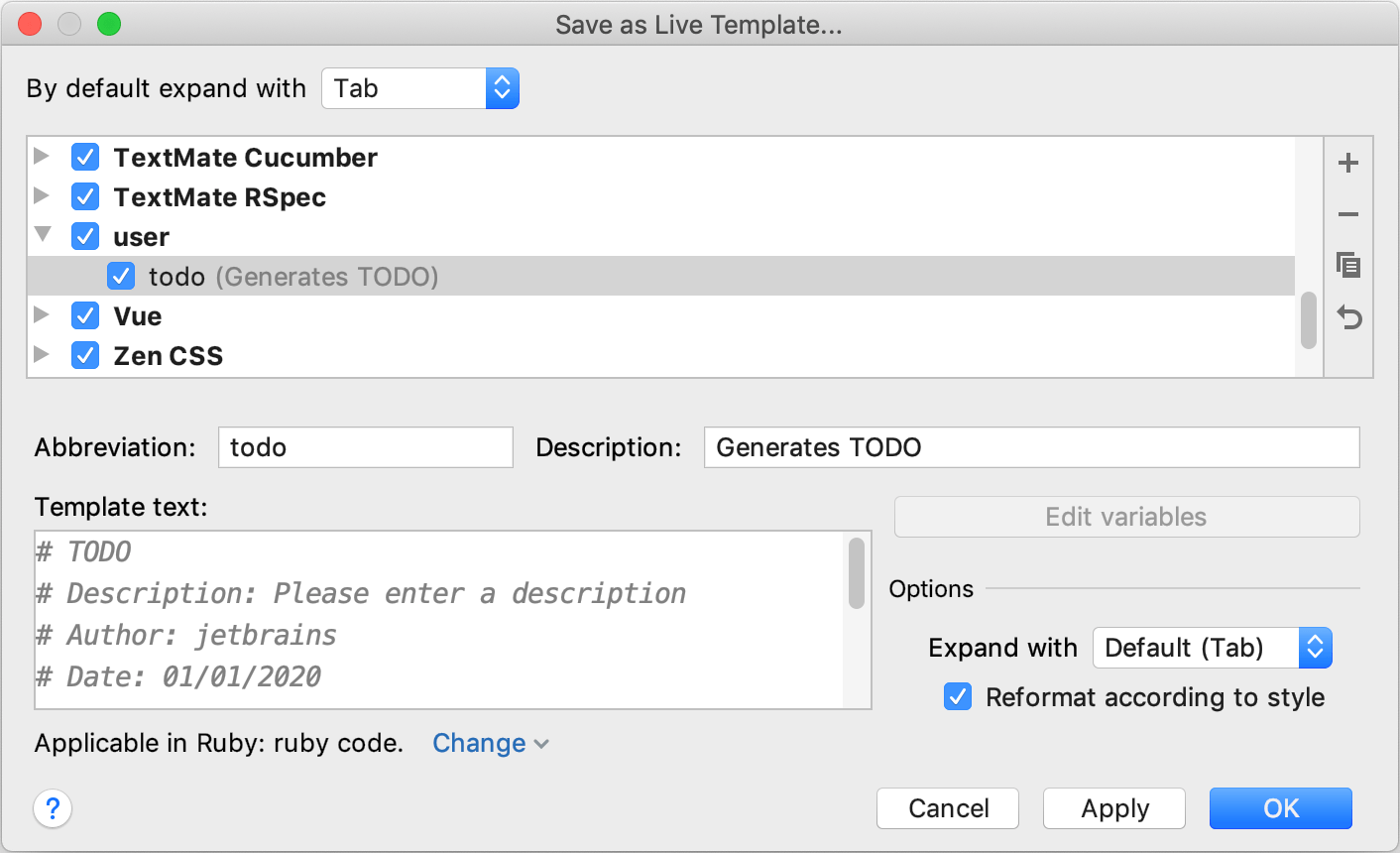Open the Expand with Default (Tab) dropdown
The width and height of the screenshot is (1400, 853).
coord(1212,648)
